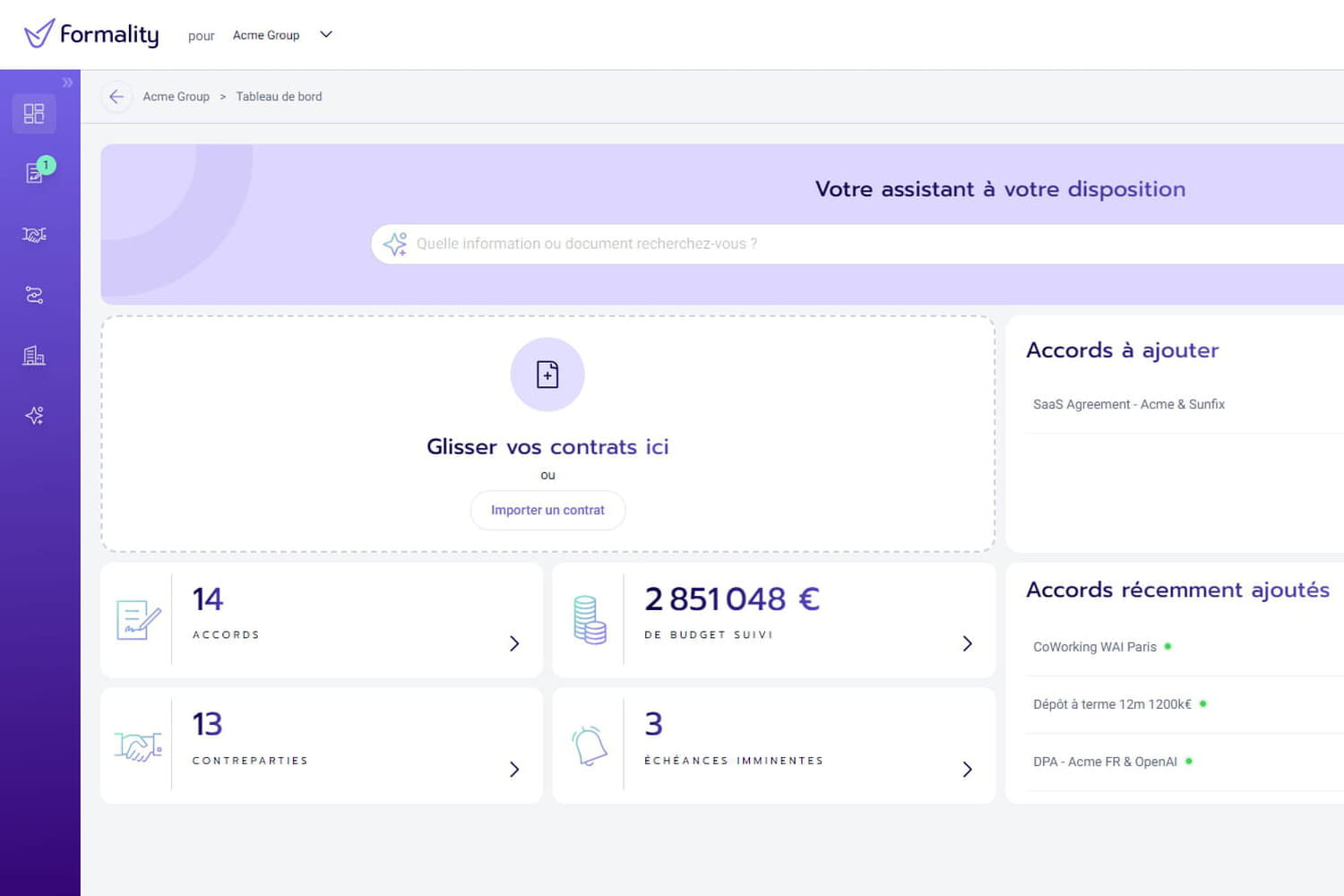Open the Échéances imminentes card arrow

pyautogui.click(x=967, y=769)
